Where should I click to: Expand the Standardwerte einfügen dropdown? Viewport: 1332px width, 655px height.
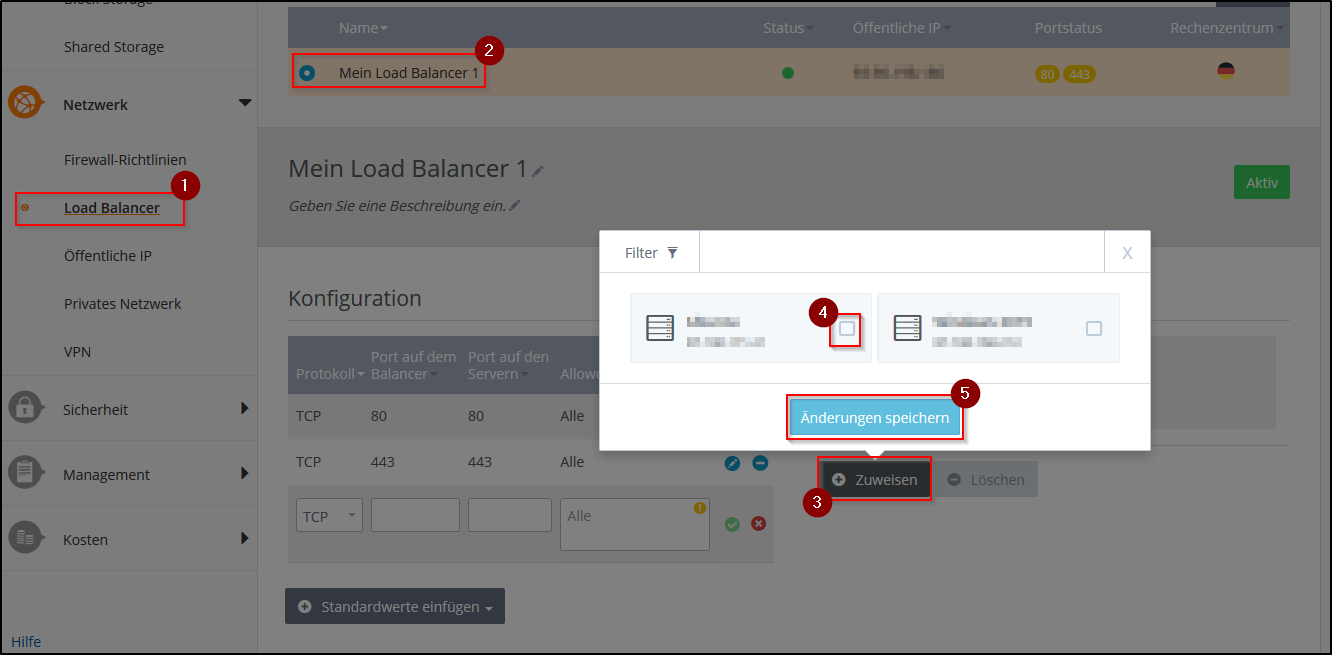click(x=395, y=607)
